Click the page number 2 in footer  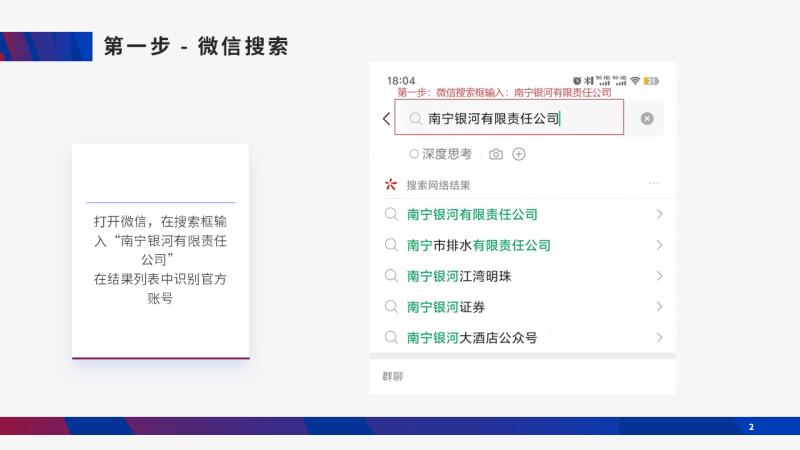click(751, 427)
